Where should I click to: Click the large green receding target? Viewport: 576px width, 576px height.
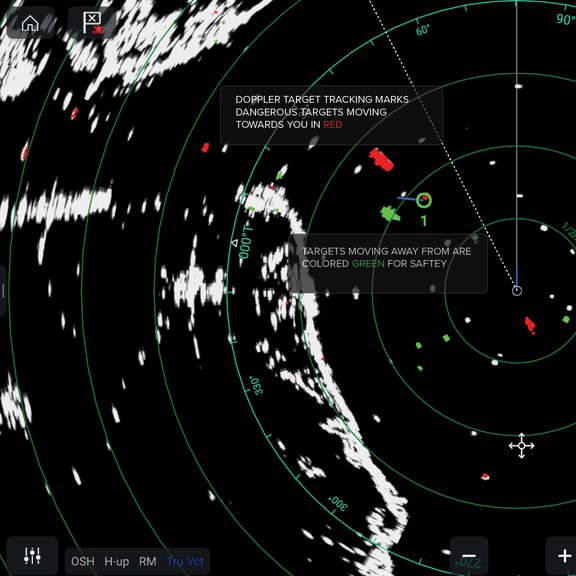pyautogui.click(x=390, y=214)
